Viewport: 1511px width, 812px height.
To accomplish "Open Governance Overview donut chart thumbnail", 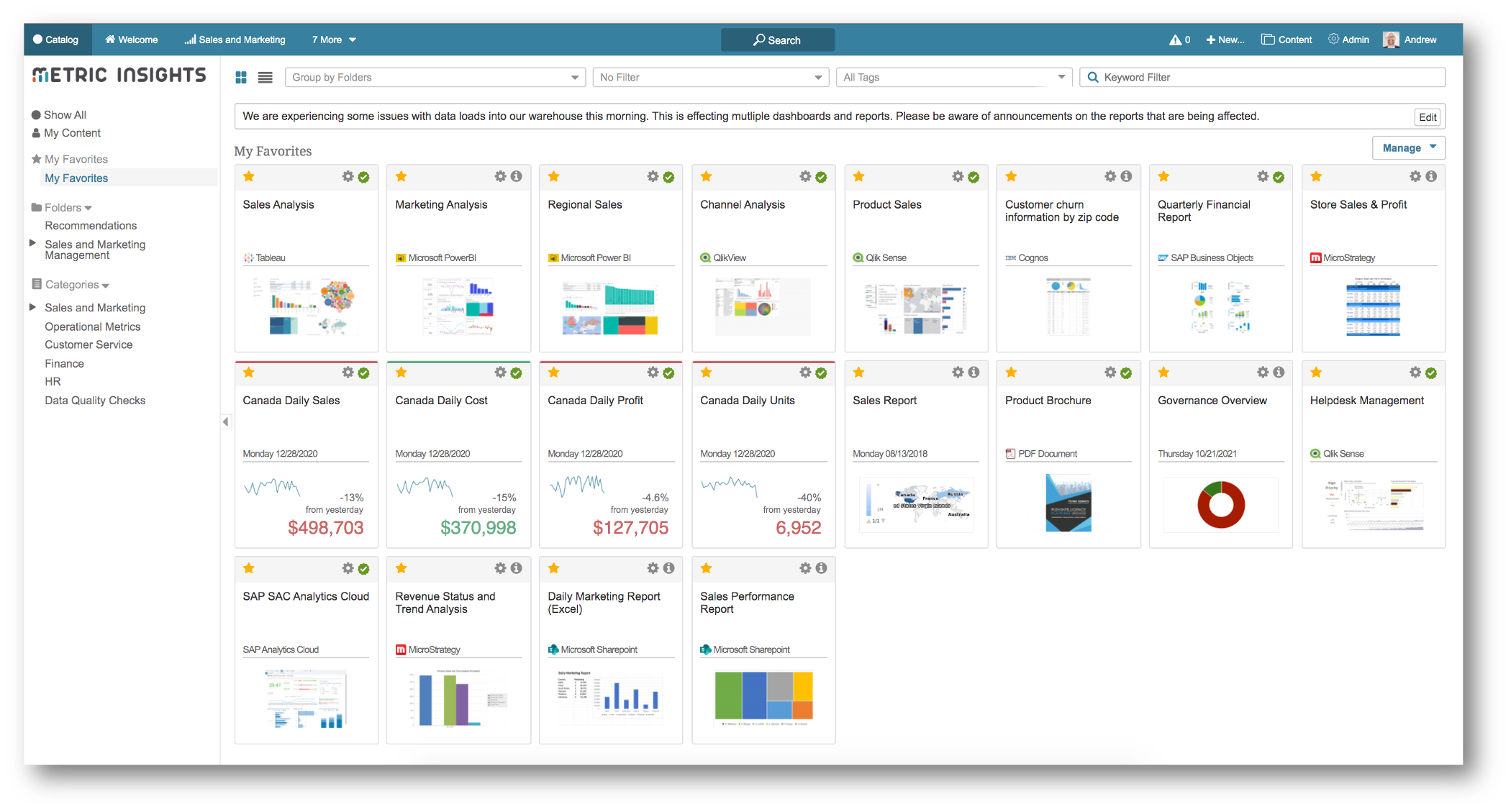I will click(x=1221, y=505).
